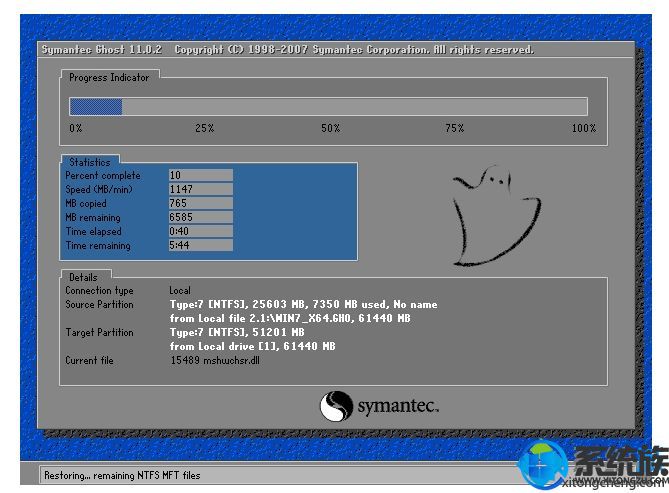Image resolution: width=669 pixels, height=493 pixels.
Task: Click the "MB copied" label
Action: click(86, 204)
